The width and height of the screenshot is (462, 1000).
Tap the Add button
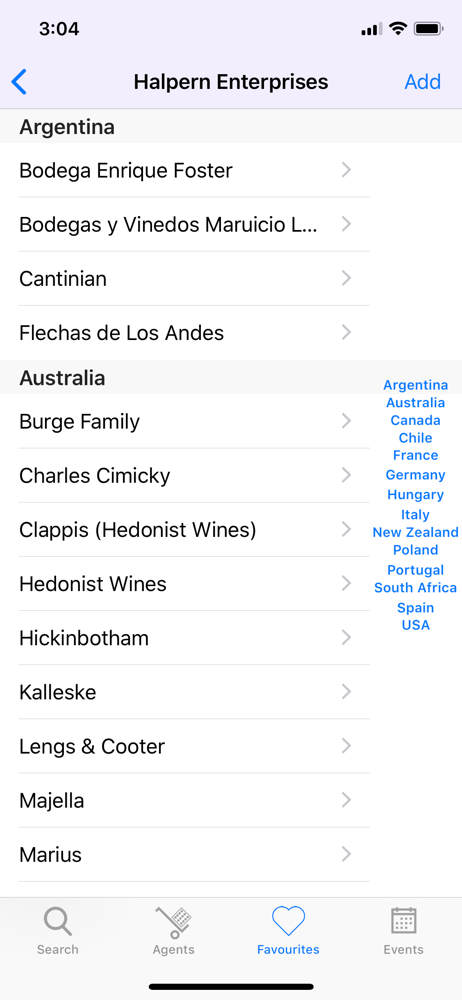coord(422,82)
